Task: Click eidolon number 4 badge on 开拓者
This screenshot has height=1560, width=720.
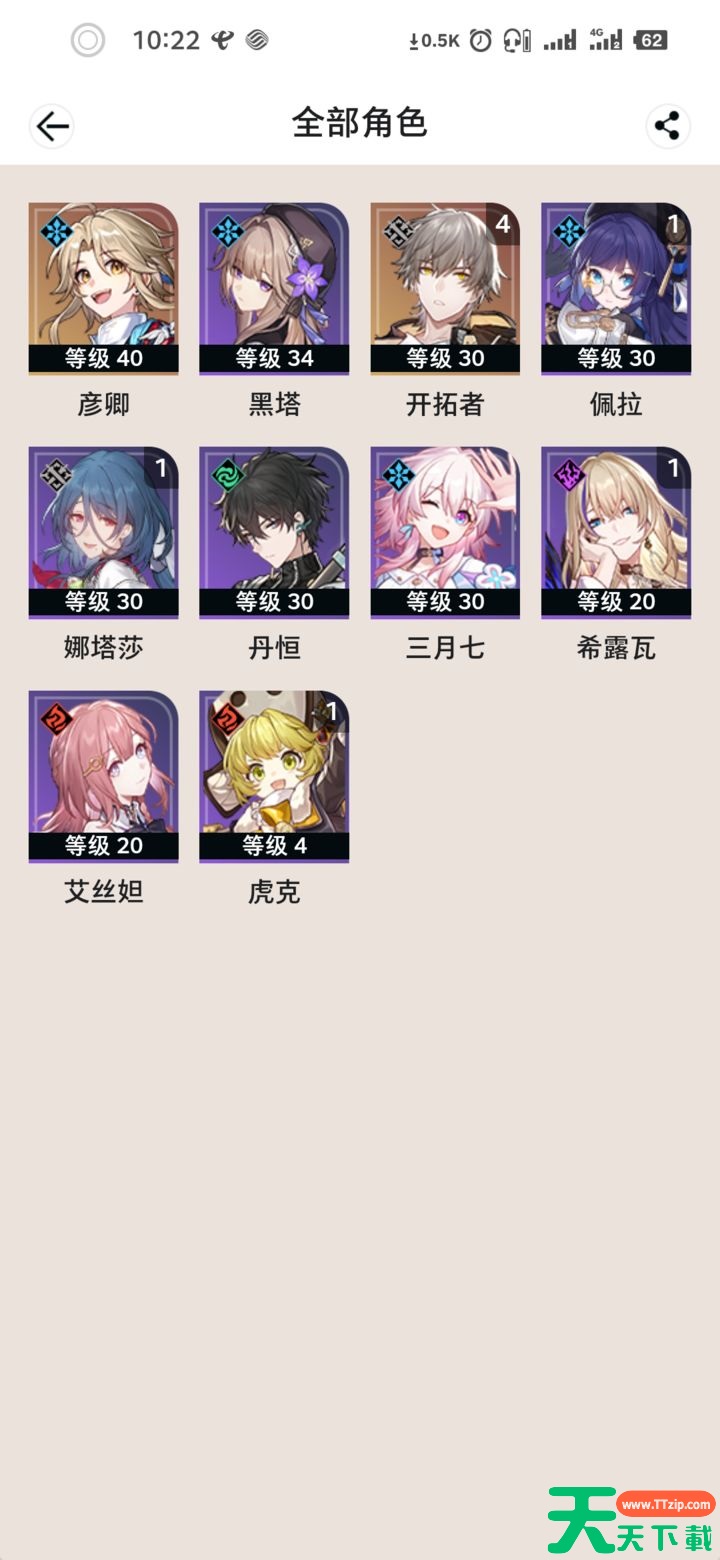Action: coord(503,225)
